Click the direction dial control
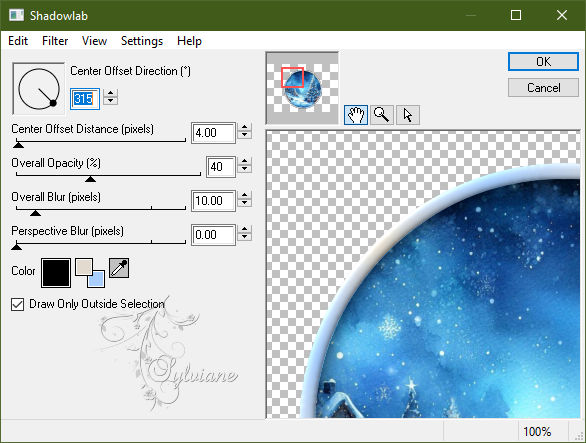The width and height of the screenshot is (586, 443). pyautogui.click(x=38, y=89)
